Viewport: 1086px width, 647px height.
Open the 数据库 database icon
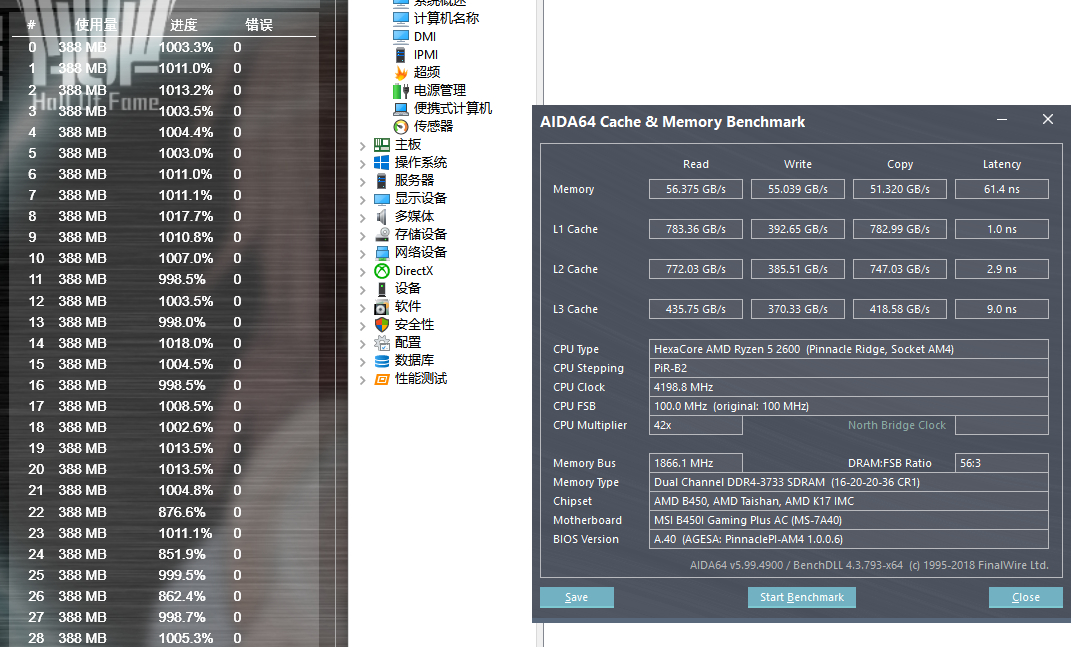382,360
